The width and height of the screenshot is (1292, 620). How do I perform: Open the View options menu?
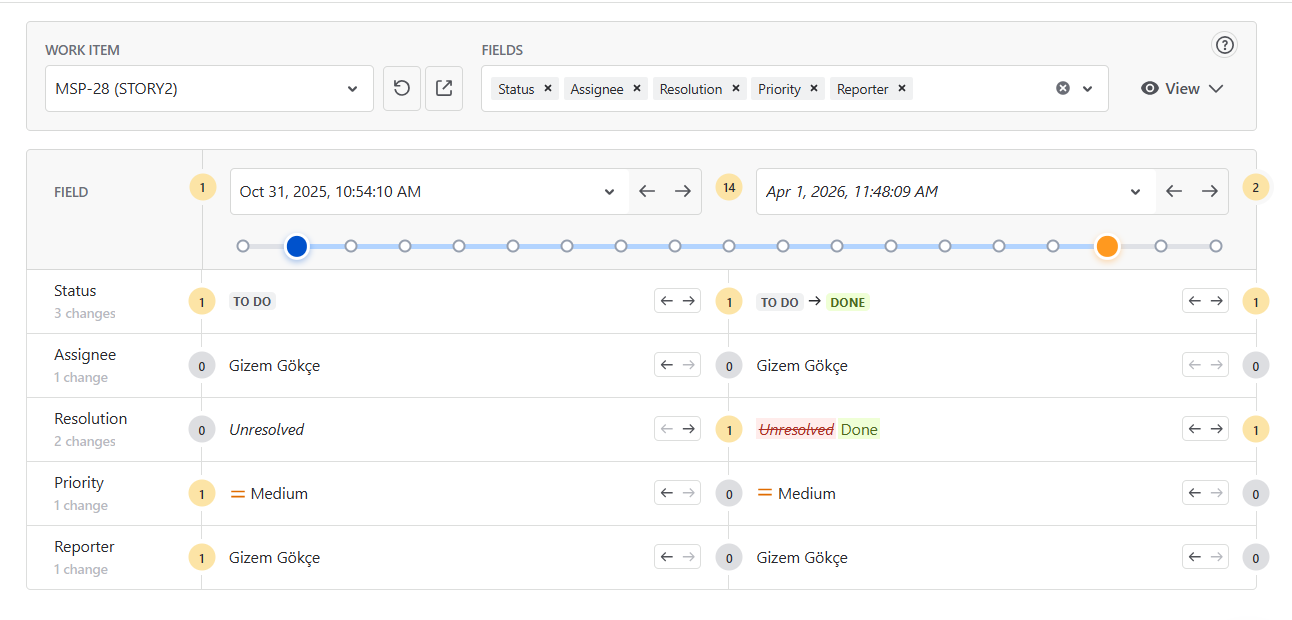(1182, 88)
